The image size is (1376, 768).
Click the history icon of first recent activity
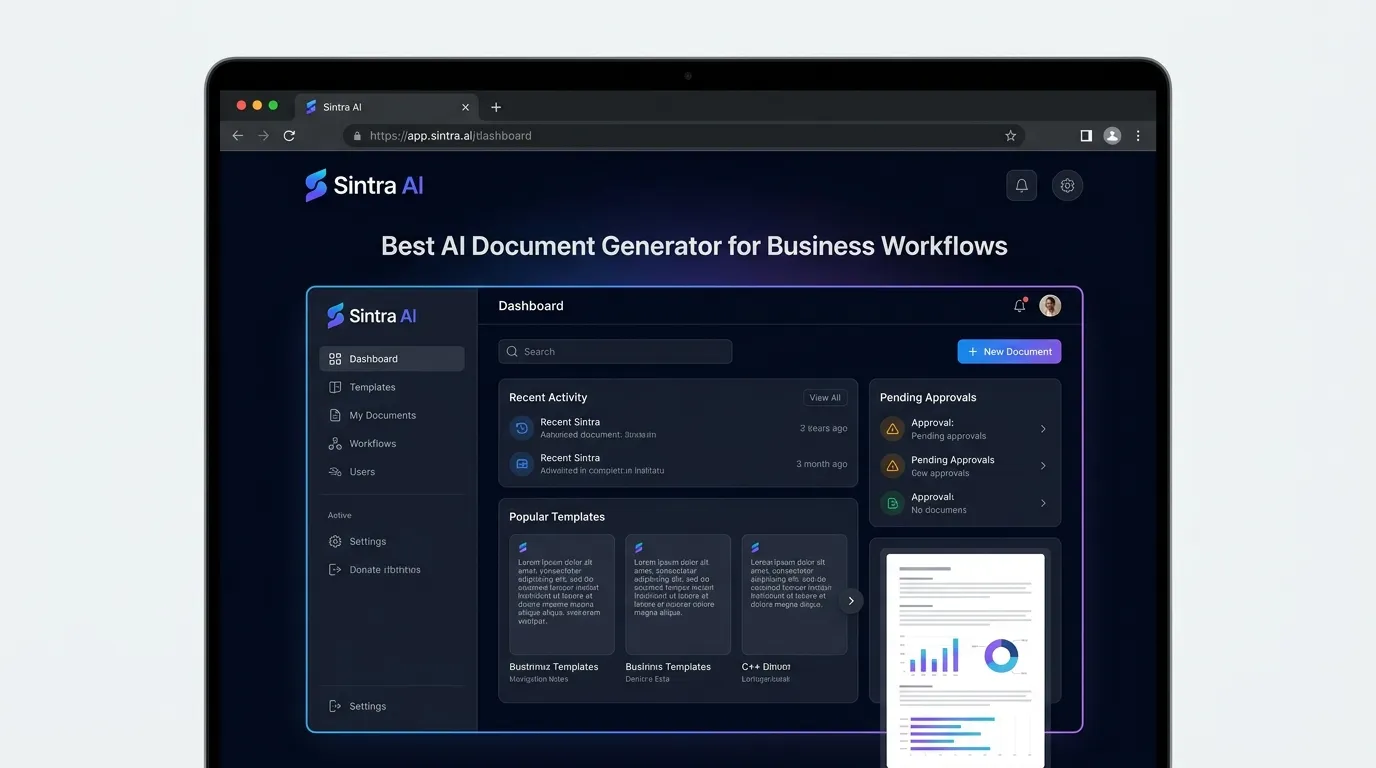(521, 428)
